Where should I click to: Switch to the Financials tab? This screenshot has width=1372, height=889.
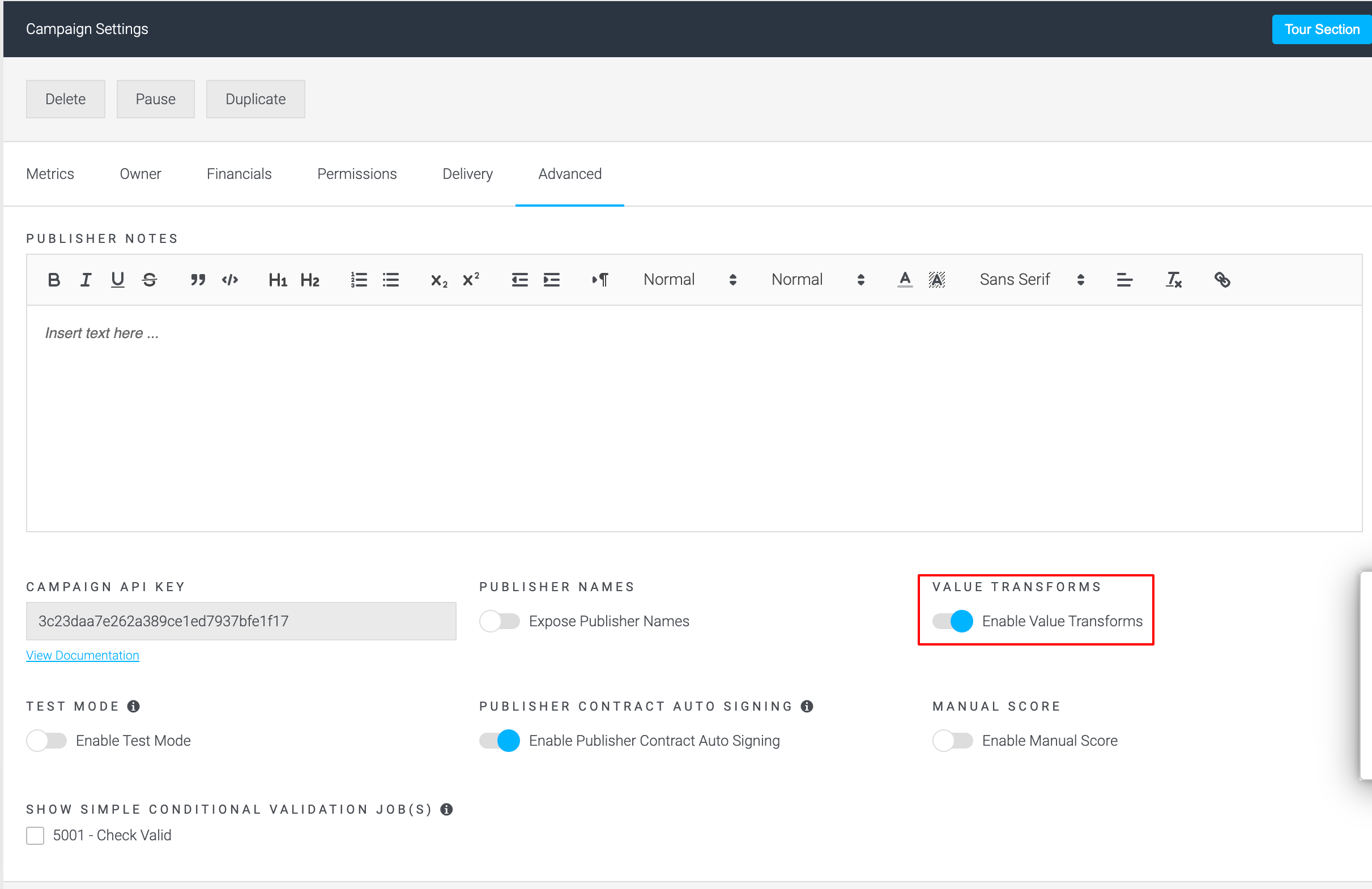pos(238,174)
